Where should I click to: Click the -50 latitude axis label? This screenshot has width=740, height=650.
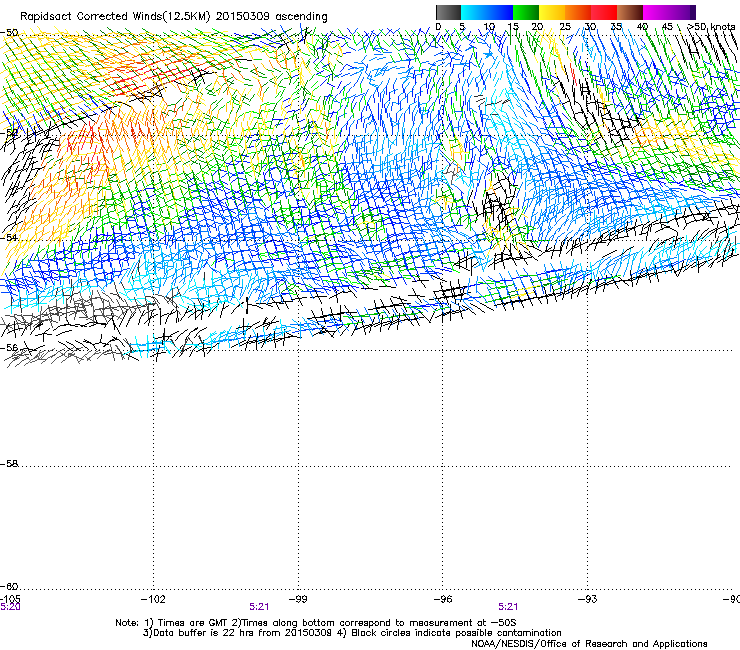pyautogui.click(x=9, y=33)
